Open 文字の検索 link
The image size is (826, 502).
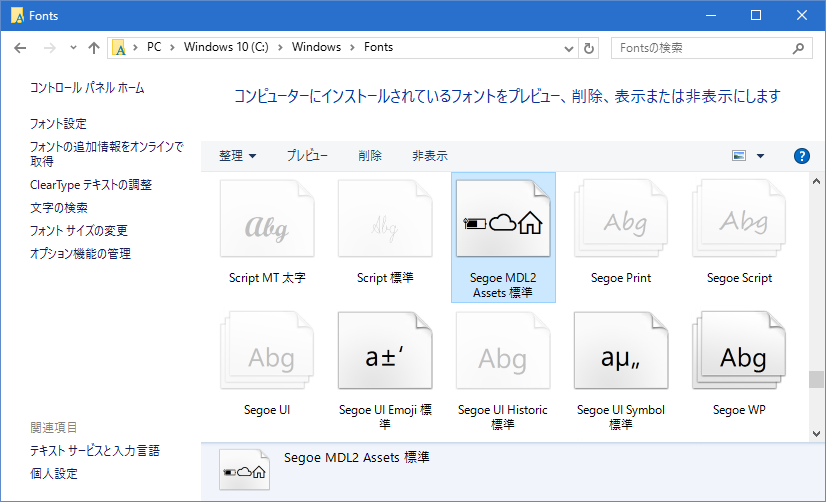(58, 208)
